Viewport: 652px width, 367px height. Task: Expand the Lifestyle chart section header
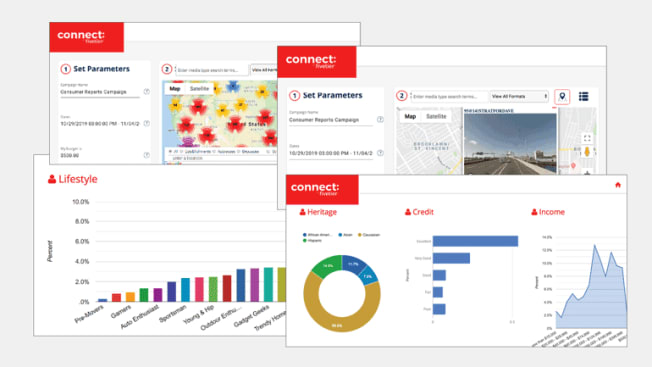pyautogui.click(x=73, y=179)
